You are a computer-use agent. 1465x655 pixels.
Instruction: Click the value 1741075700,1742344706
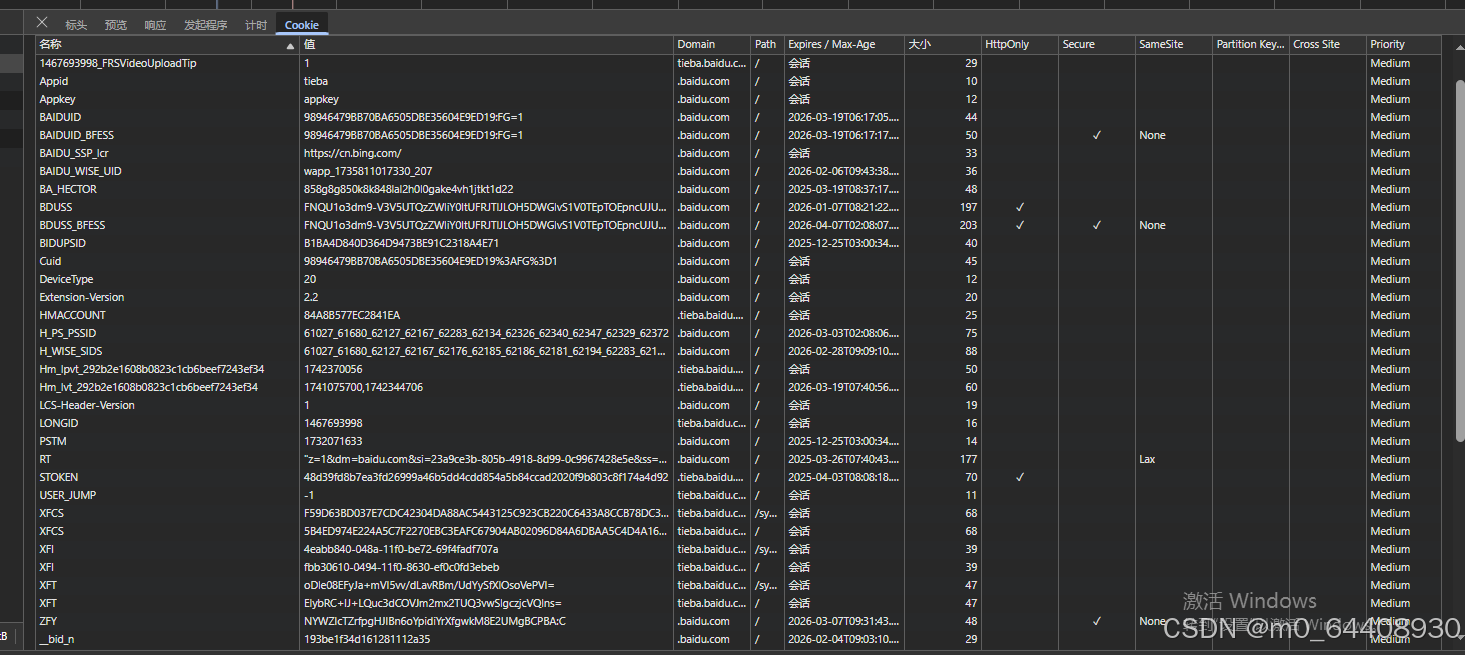(x=363, y=387)
